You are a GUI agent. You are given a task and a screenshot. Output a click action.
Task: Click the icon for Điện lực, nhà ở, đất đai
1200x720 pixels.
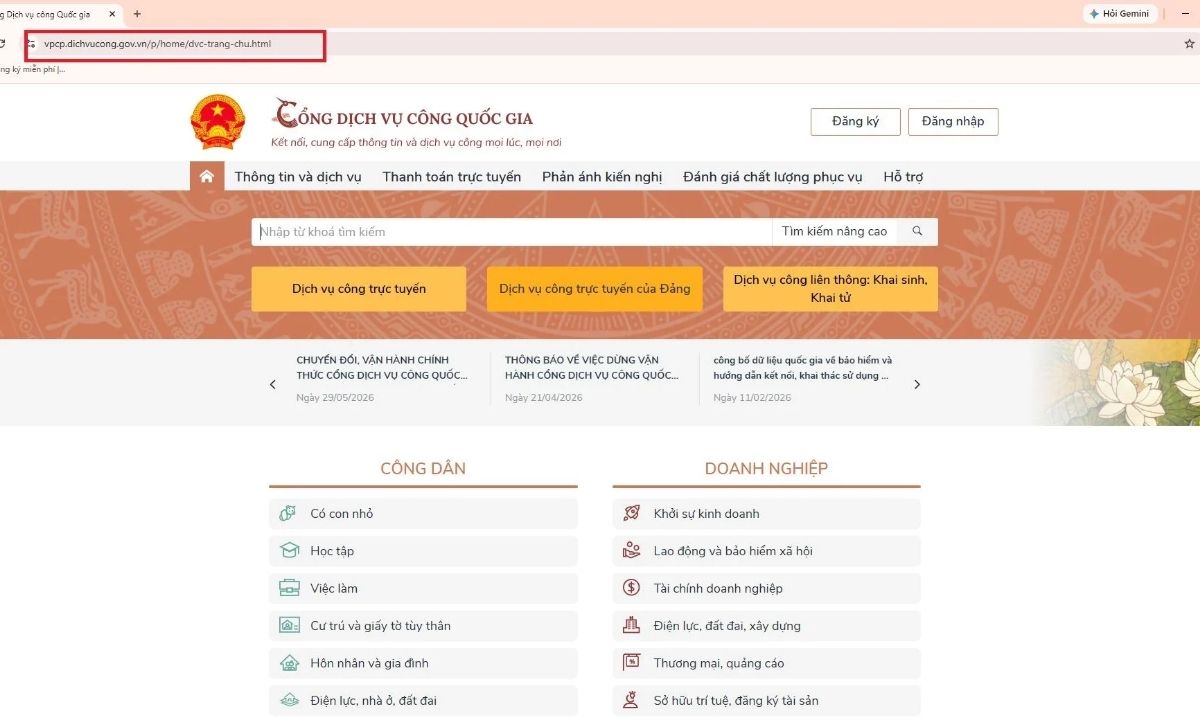(289, 700)
